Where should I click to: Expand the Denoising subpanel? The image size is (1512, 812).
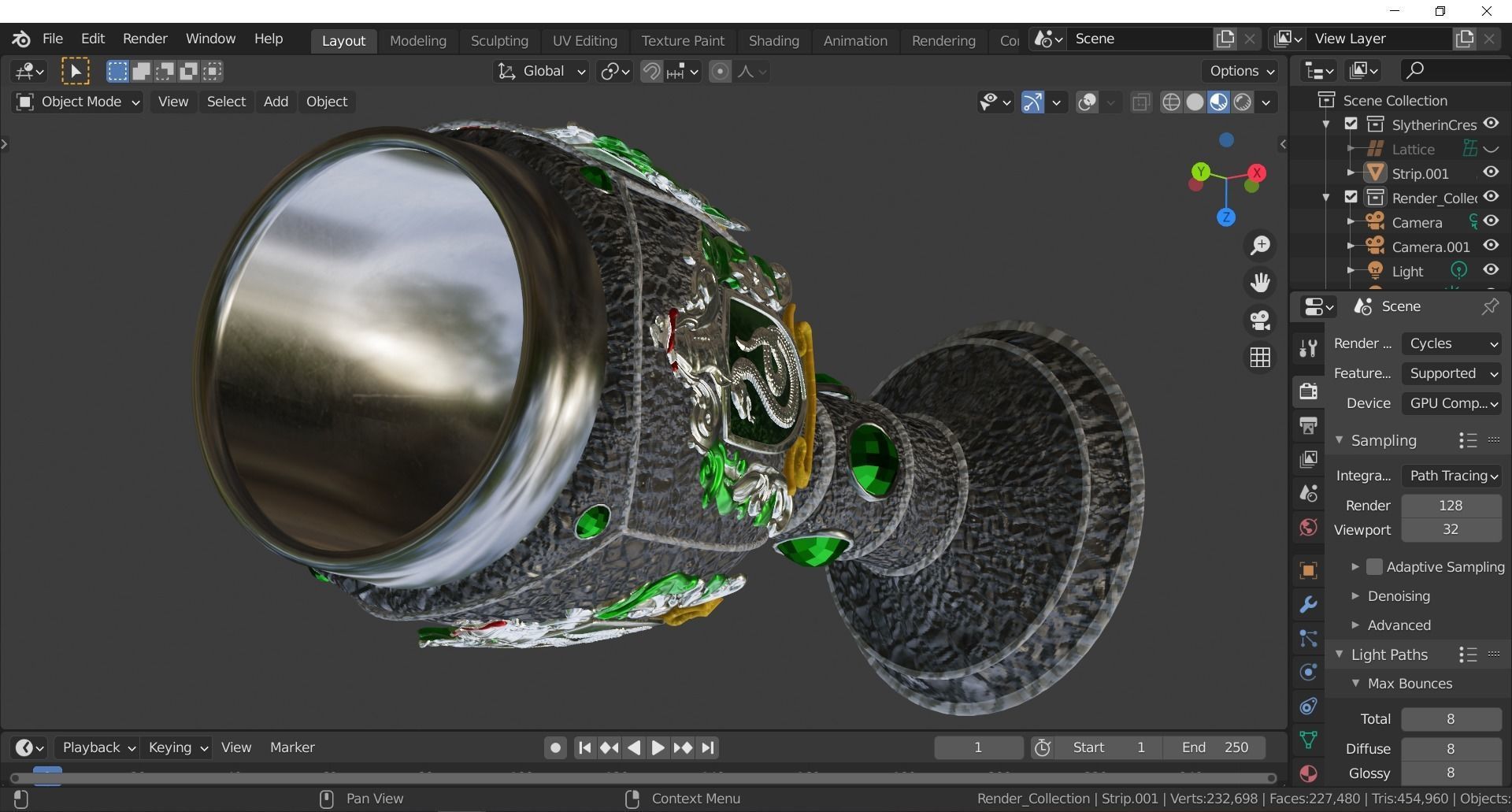(1355, 596)
